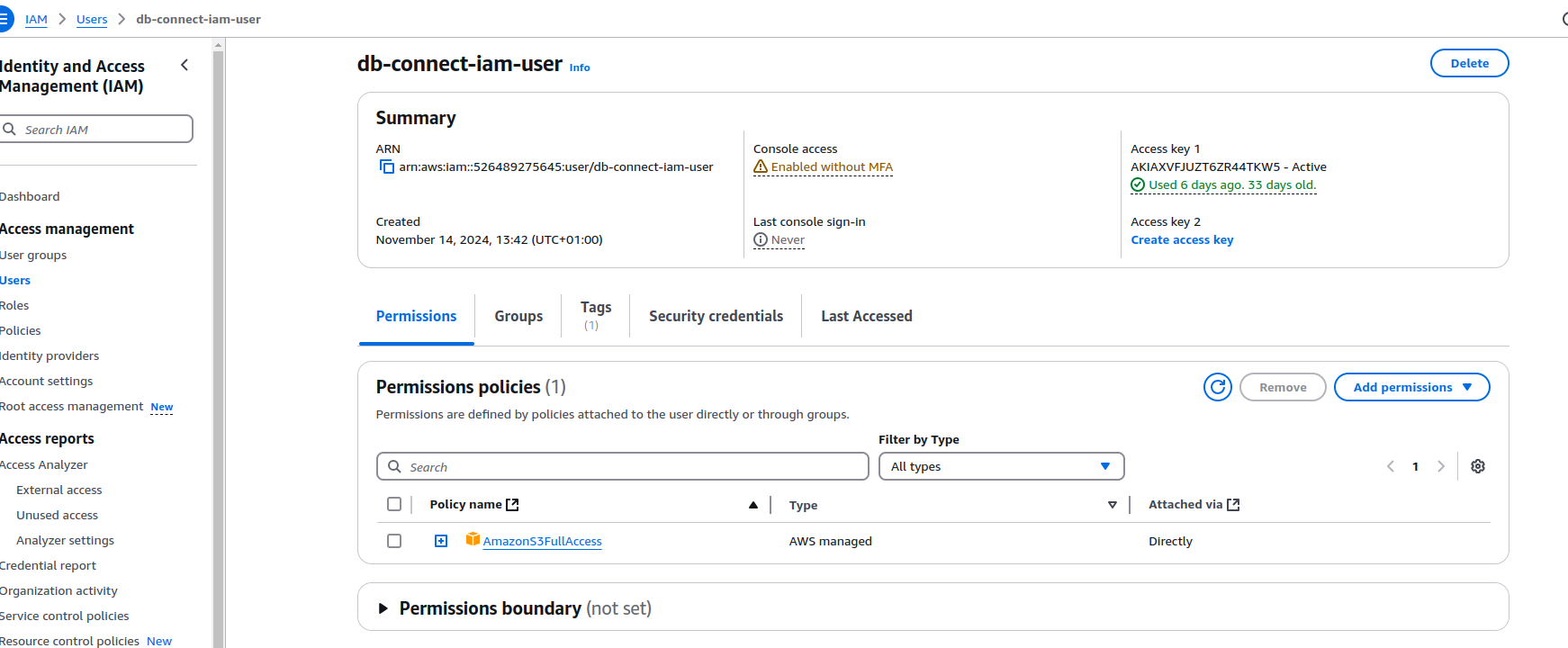Open the hamburger navigation menu icon
1568x648 pixels.
(5, 19)
